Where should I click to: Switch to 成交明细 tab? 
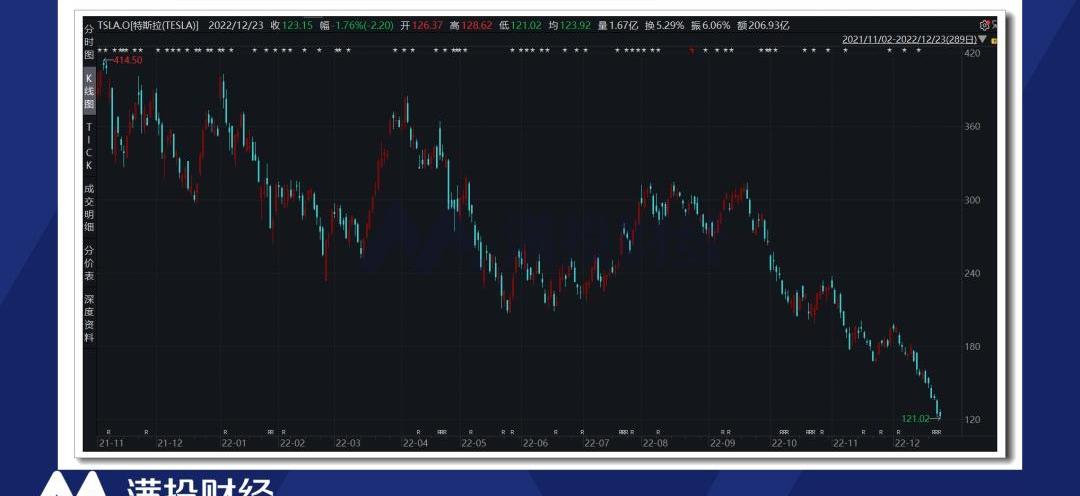coord(89,207)
